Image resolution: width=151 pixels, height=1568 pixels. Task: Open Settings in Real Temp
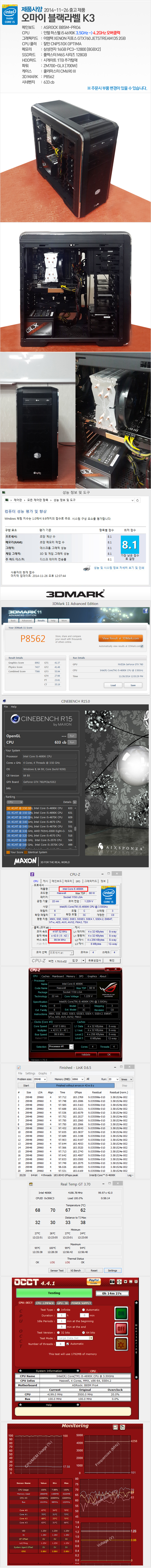(113, 1270)
